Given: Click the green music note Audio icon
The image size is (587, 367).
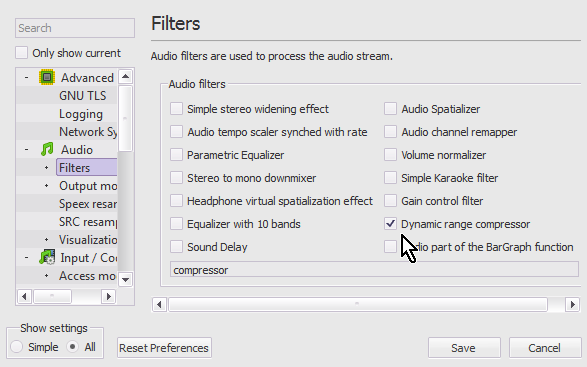Looking at the screenshot, I should (47, 149).
